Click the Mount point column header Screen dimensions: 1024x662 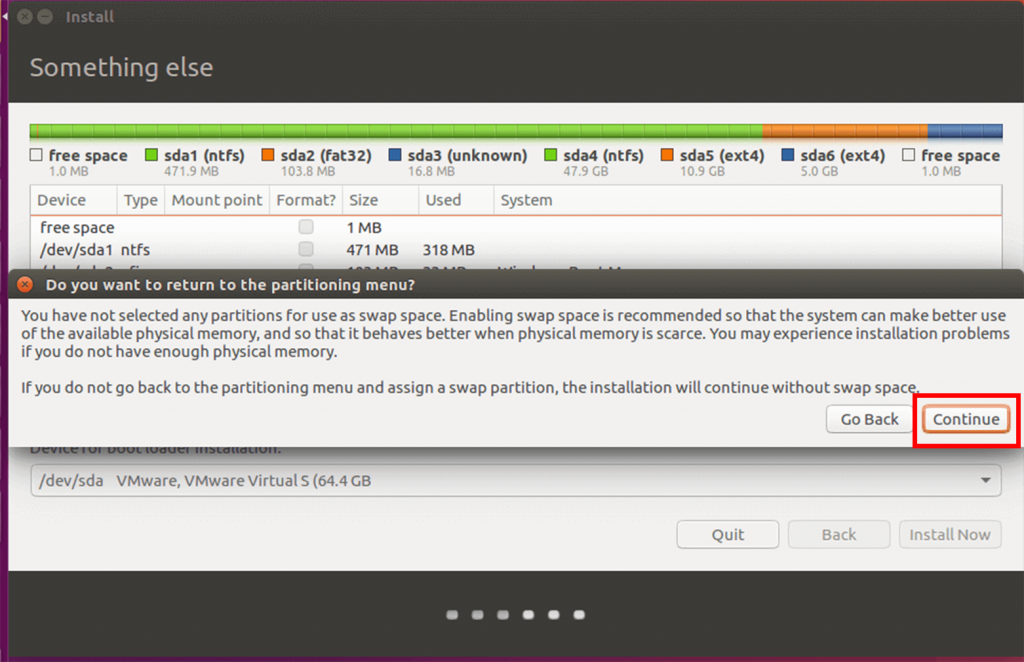[216, 200]
